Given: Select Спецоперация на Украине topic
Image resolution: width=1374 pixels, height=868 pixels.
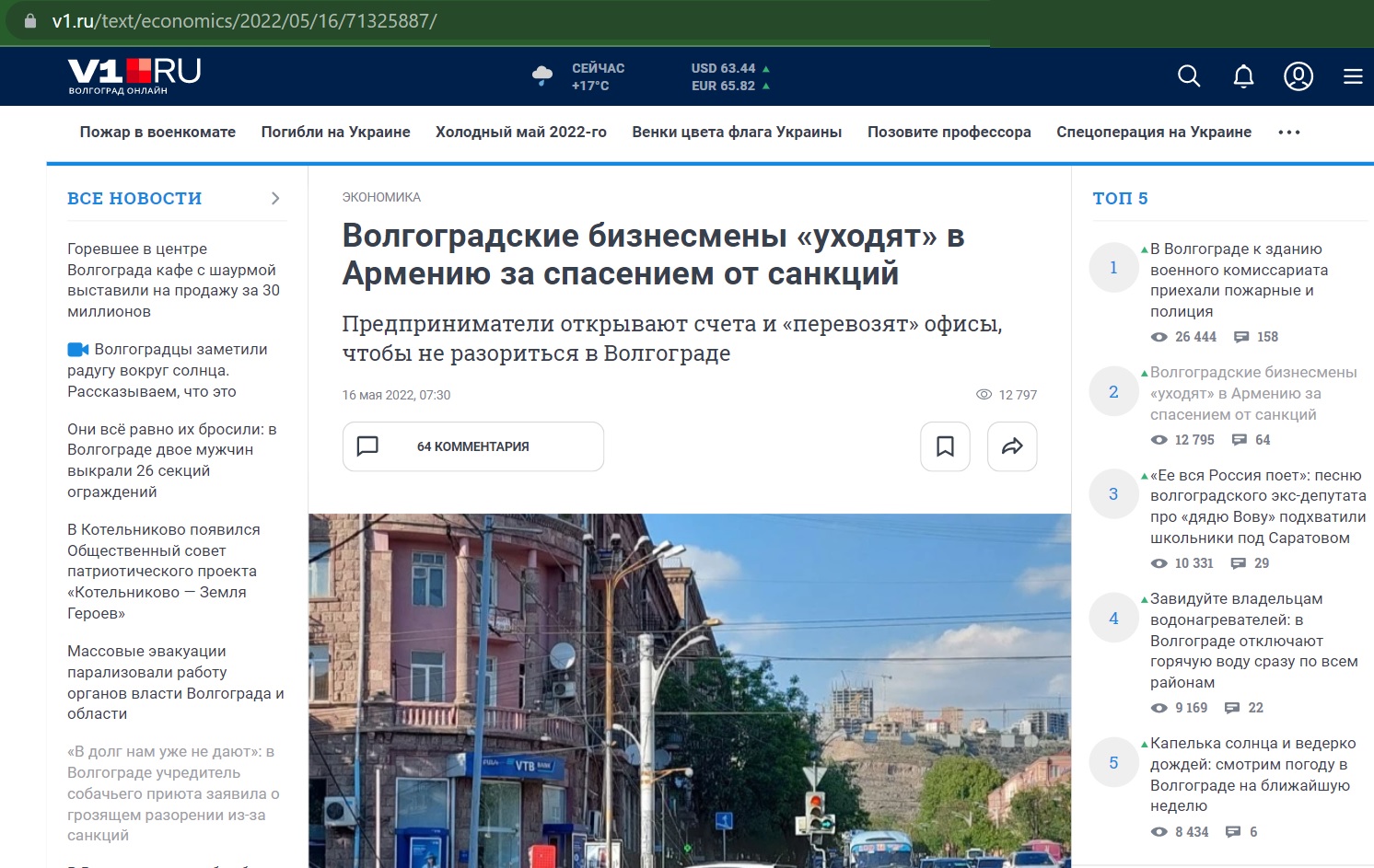Looking at the screenshot, I should (1153, 133).
